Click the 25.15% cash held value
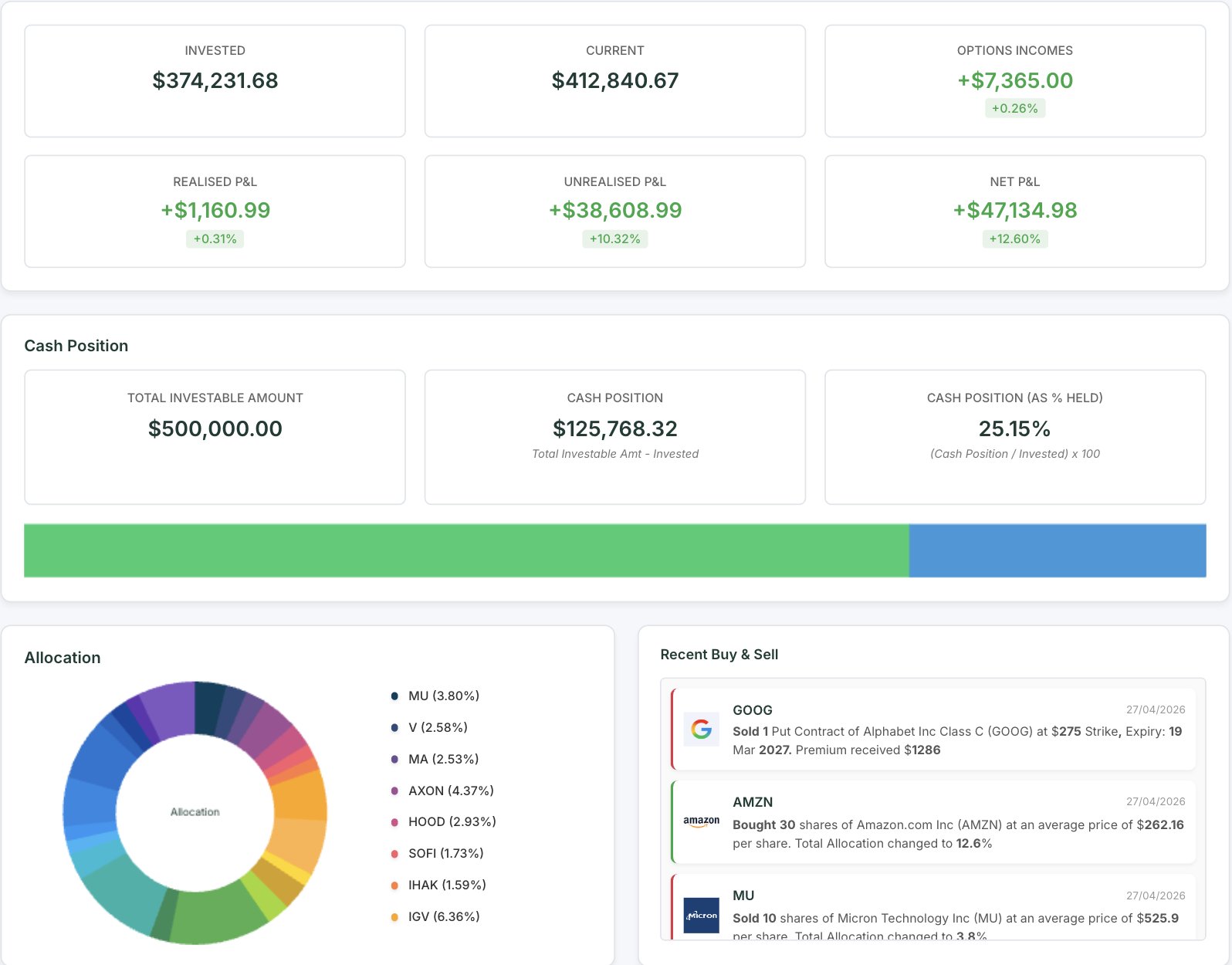 pos(1015,428)
